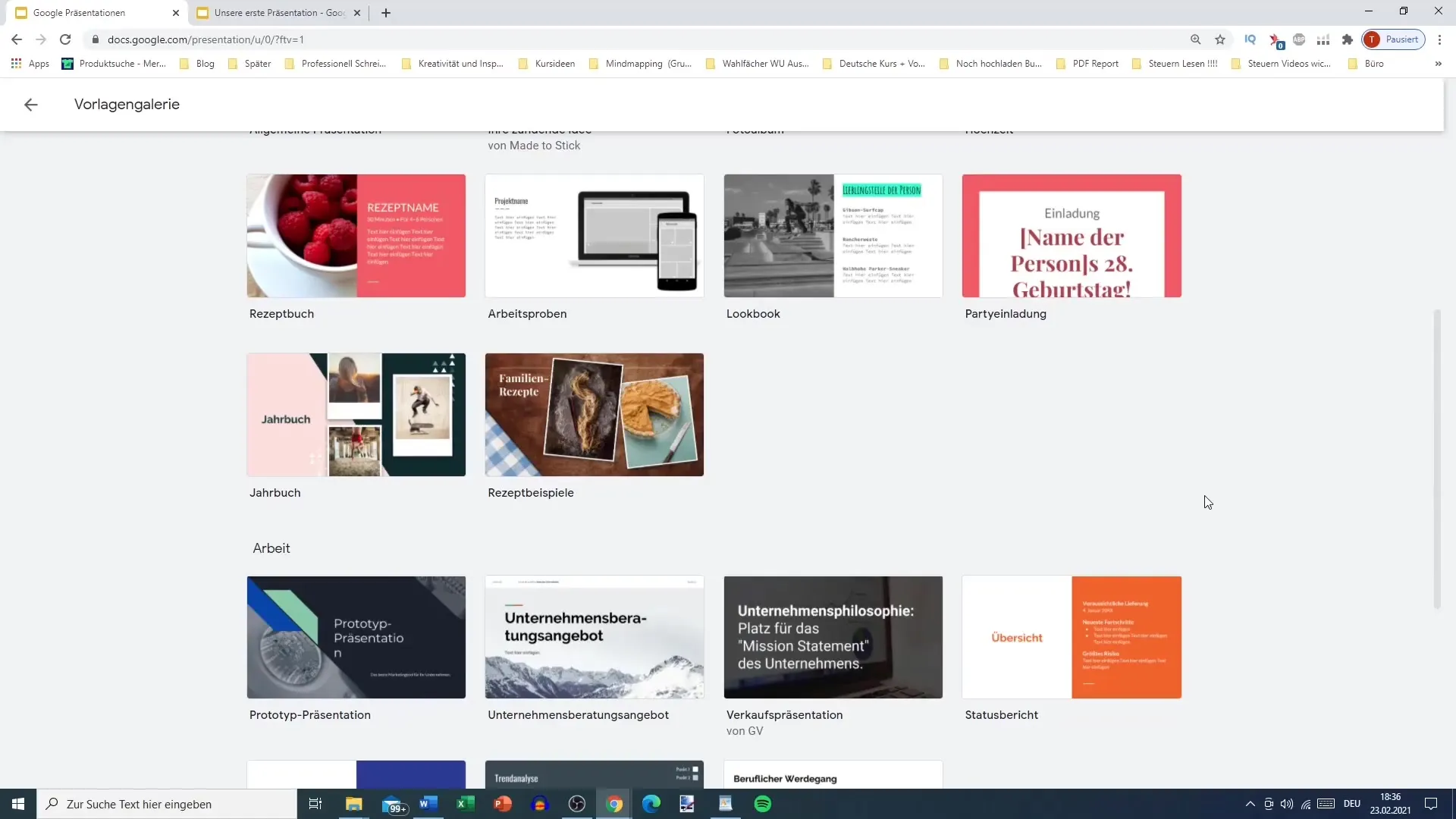Open Microsoft Edge from the taskbar
1456x819 pixels.
651,804
